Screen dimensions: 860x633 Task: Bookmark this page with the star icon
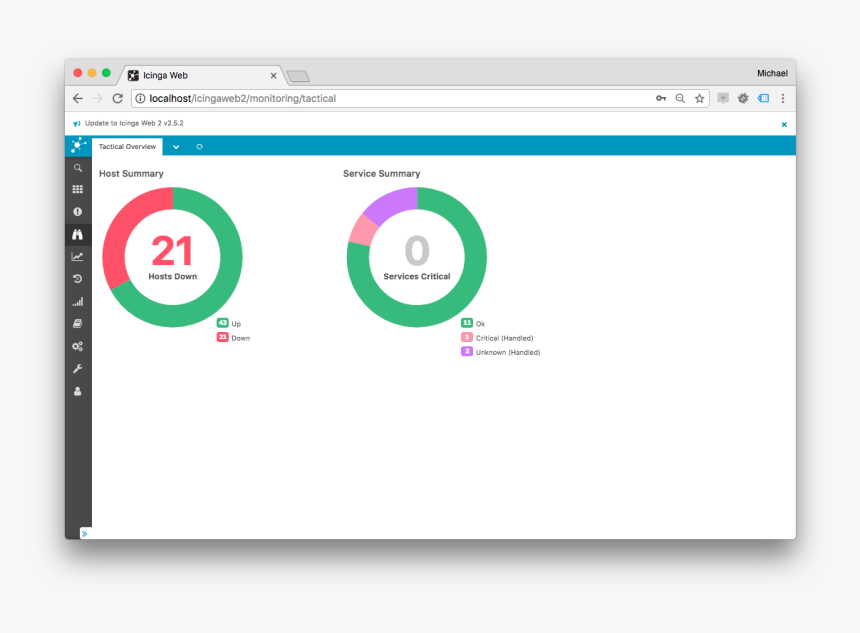coord(699,99)
